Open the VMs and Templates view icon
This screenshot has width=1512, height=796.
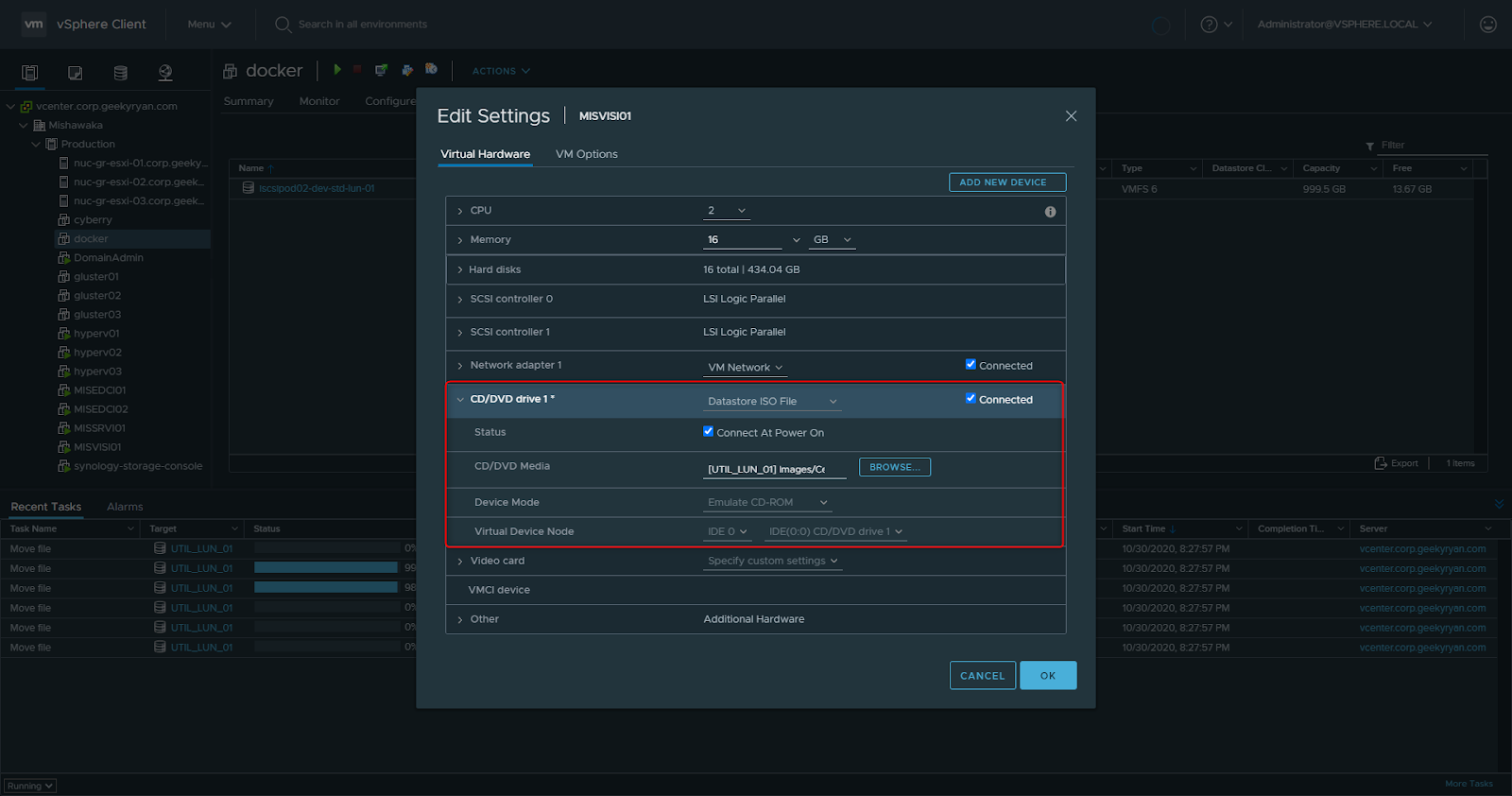click(76, 73)
